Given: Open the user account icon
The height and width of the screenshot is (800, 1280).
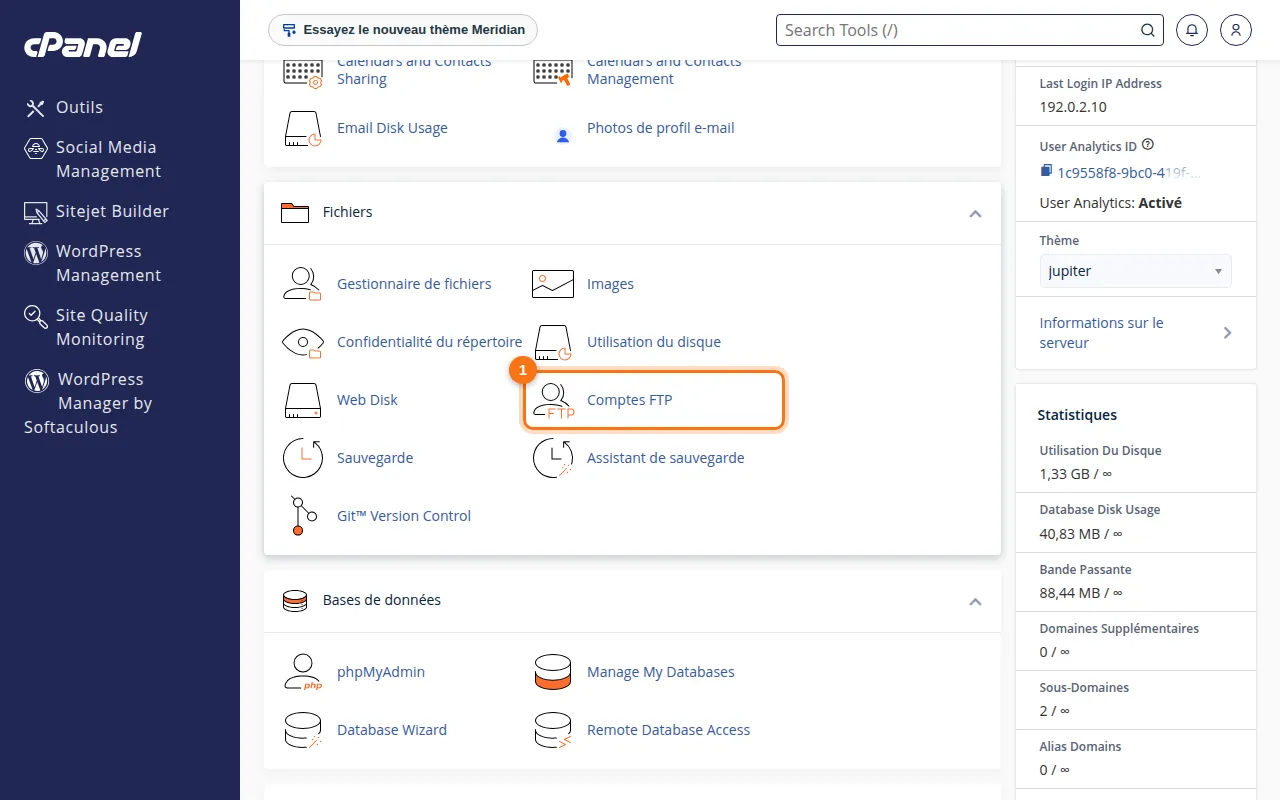Looking at the screenshot, I should 1236,30.
